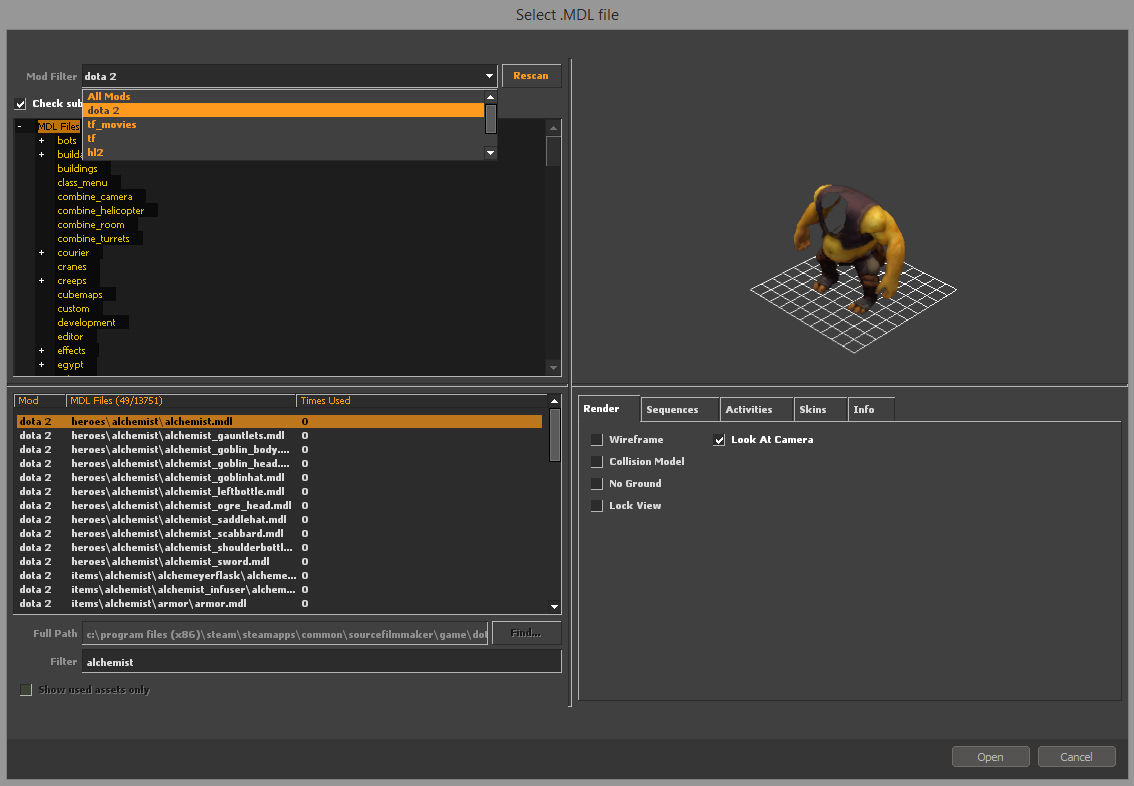Select the buildings folder
Image resolution: width=1134 pixels, height=786 pixels.
tap(77, 168)
